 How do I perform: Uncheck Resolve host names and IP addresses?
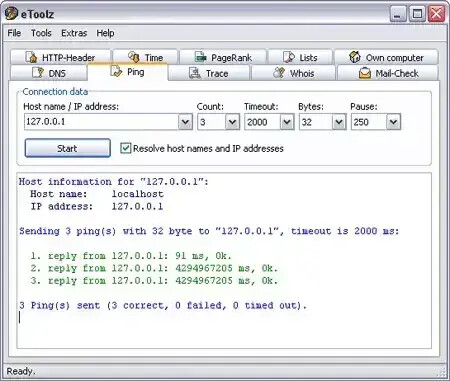point(126,148)
